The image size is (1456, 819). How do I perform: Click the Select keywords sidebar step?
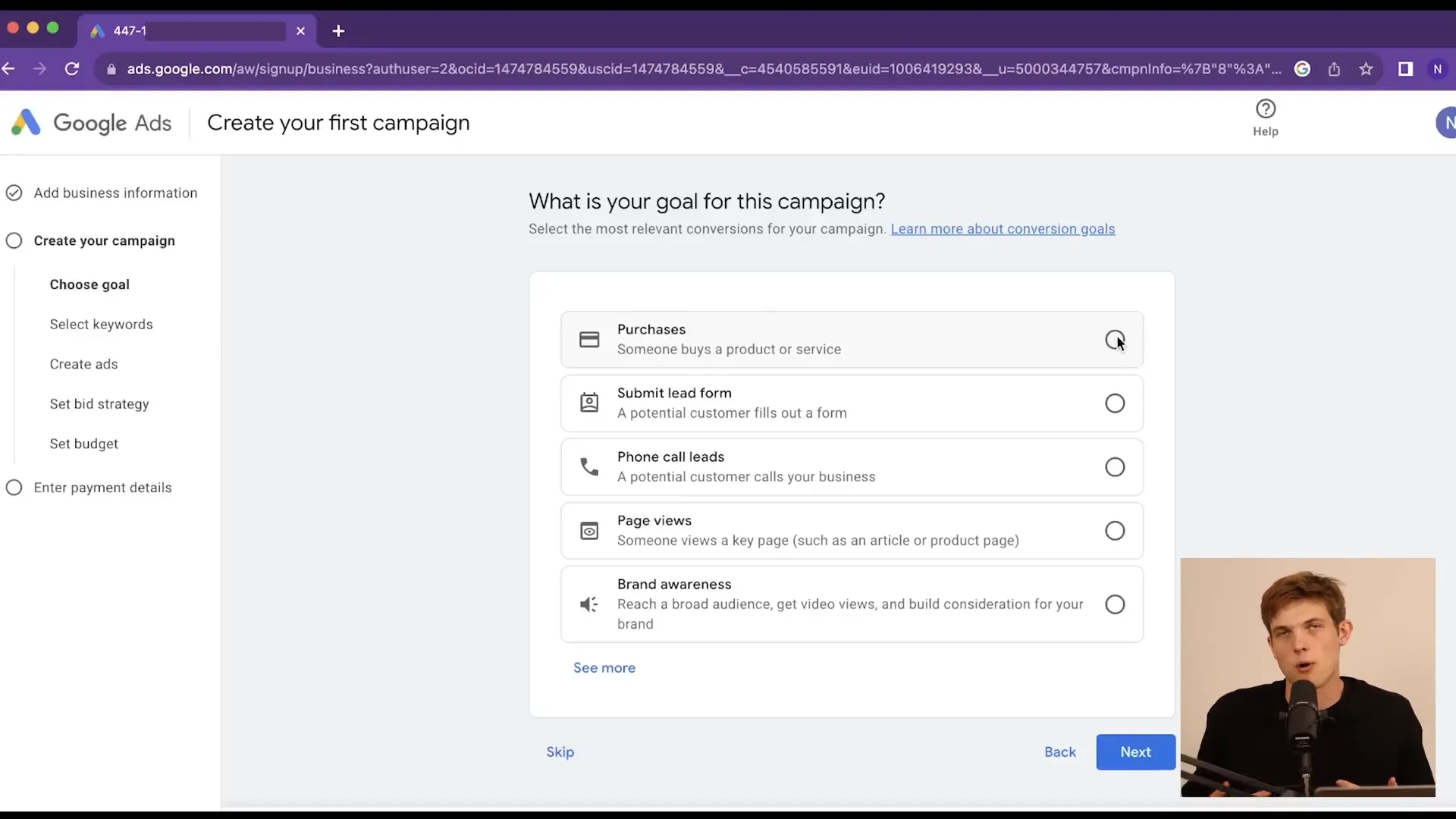coord(101,324)
